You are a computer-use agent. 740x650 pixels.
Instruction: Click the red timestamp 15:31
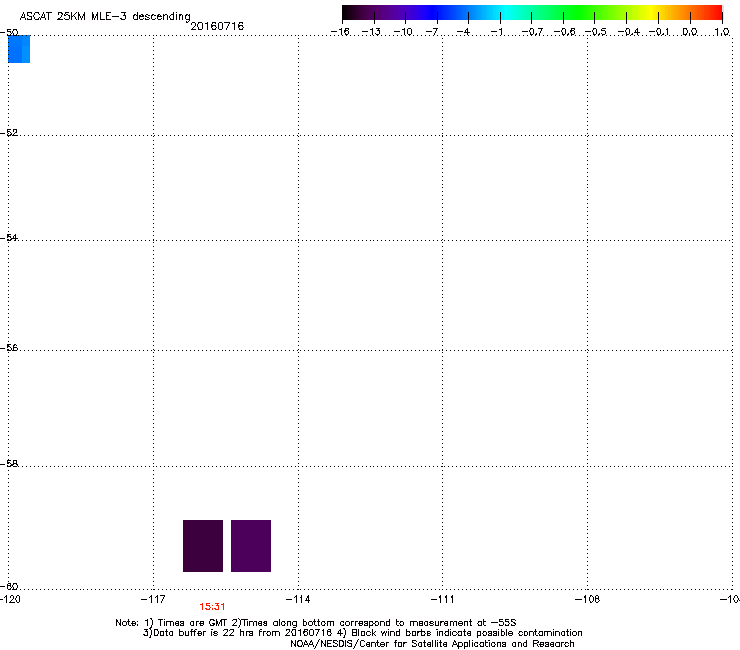coord(212,607)
